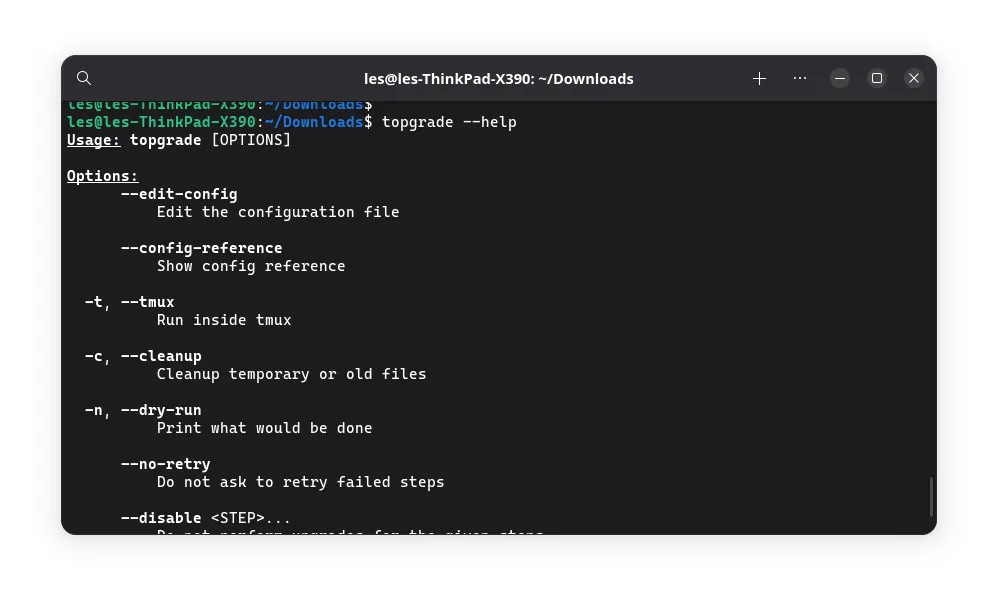Click the --edit-config option text
This screenshot has width=998, height=602.
(179, 194)
